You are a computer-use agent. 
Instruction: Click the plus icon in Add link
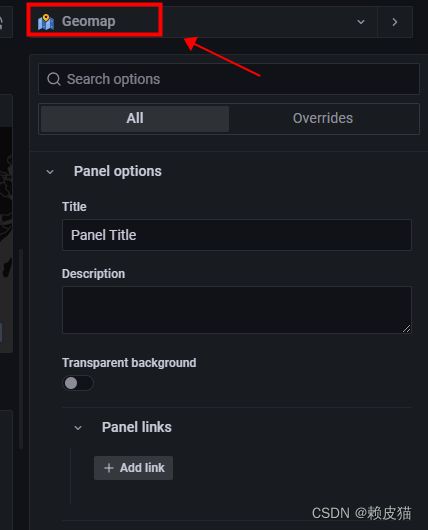click(109, 468)
